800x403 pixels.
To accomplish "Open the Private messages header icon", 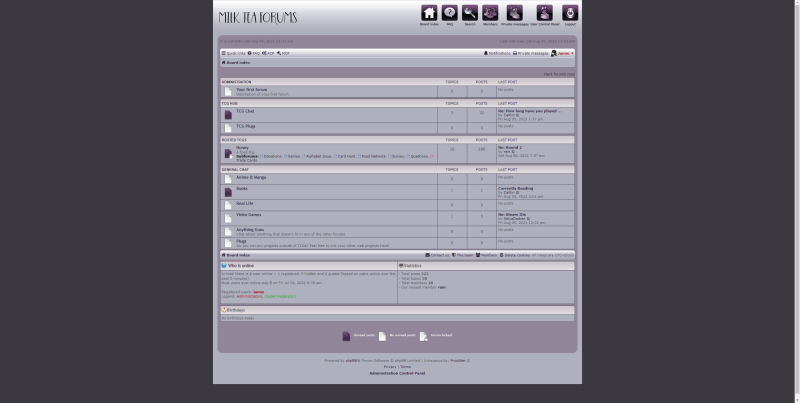I will 515,13.
